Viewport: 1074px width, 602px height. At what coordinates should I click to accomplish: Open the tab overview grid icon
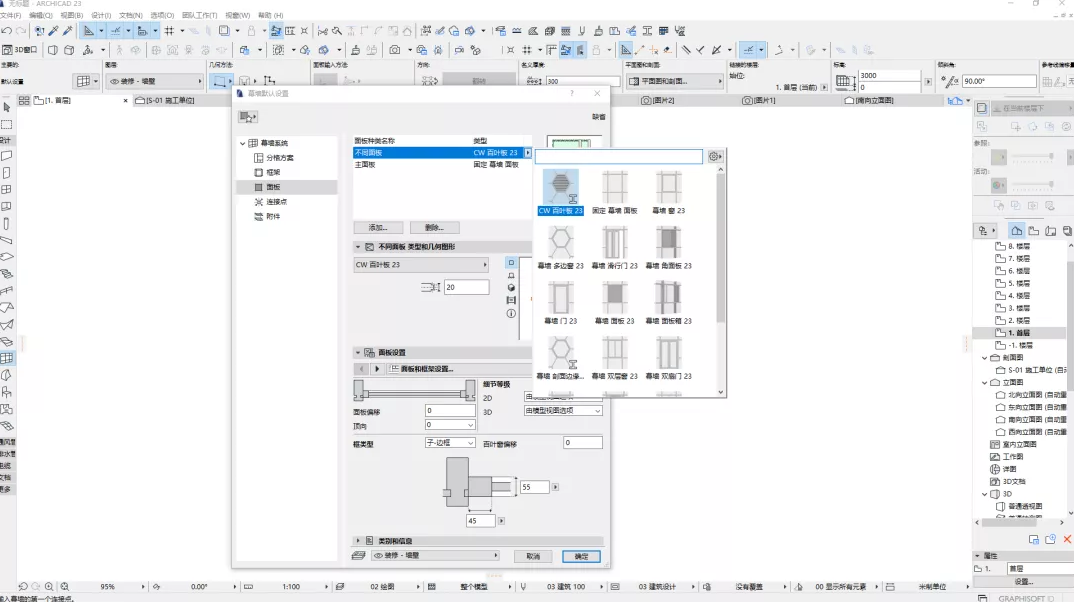click(x=24, y=101)
